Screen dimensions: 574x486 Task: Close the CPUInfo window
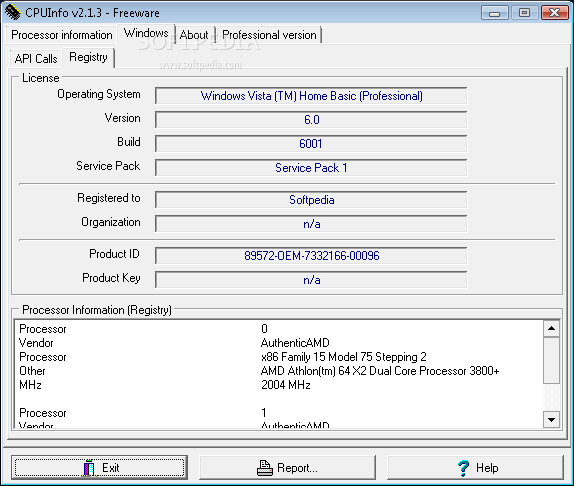pos(554,13)
